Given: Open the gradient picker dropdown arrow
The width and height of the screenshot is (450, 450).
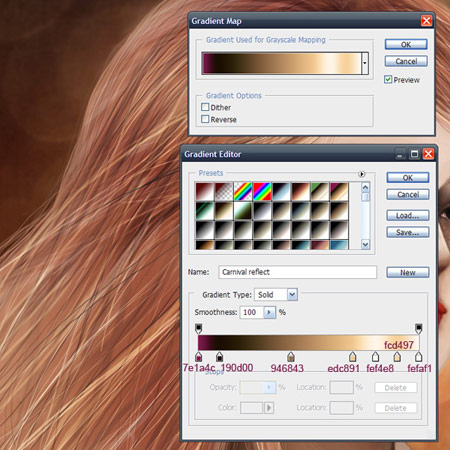Looking at the screenshot, I should (x=365, y=63).
